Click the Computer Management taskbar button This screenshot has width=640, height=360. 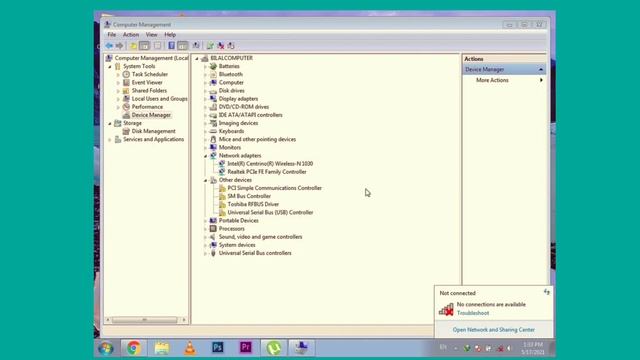point(302,348)
